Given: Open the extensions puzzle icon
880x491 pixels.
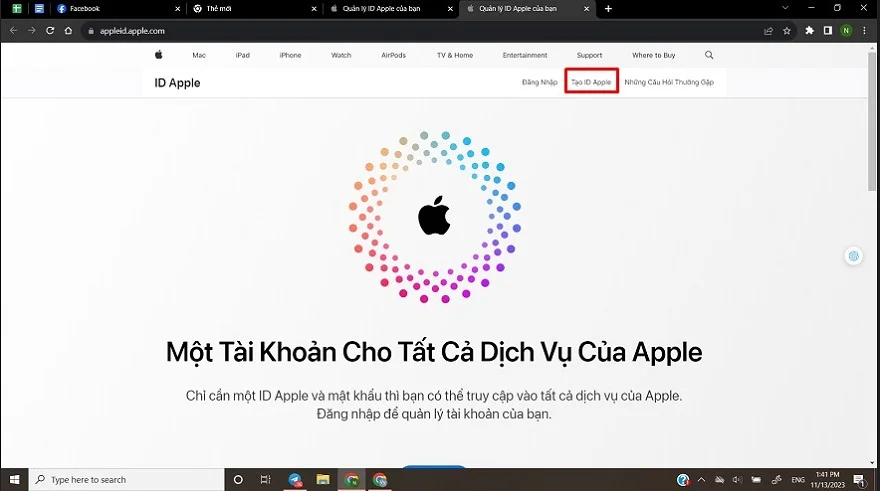Looking at the screenshot, I should click(x=809, y=31).
